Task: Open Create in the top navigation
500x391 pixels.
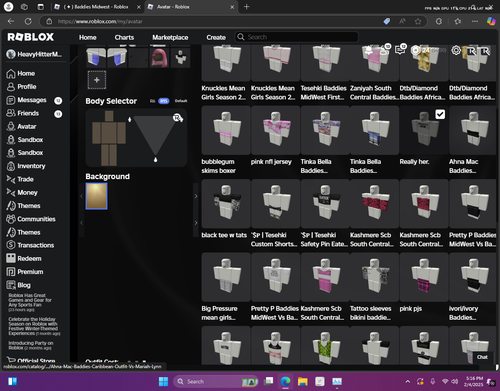Action: pyautogui.click(x=216, y=37)
